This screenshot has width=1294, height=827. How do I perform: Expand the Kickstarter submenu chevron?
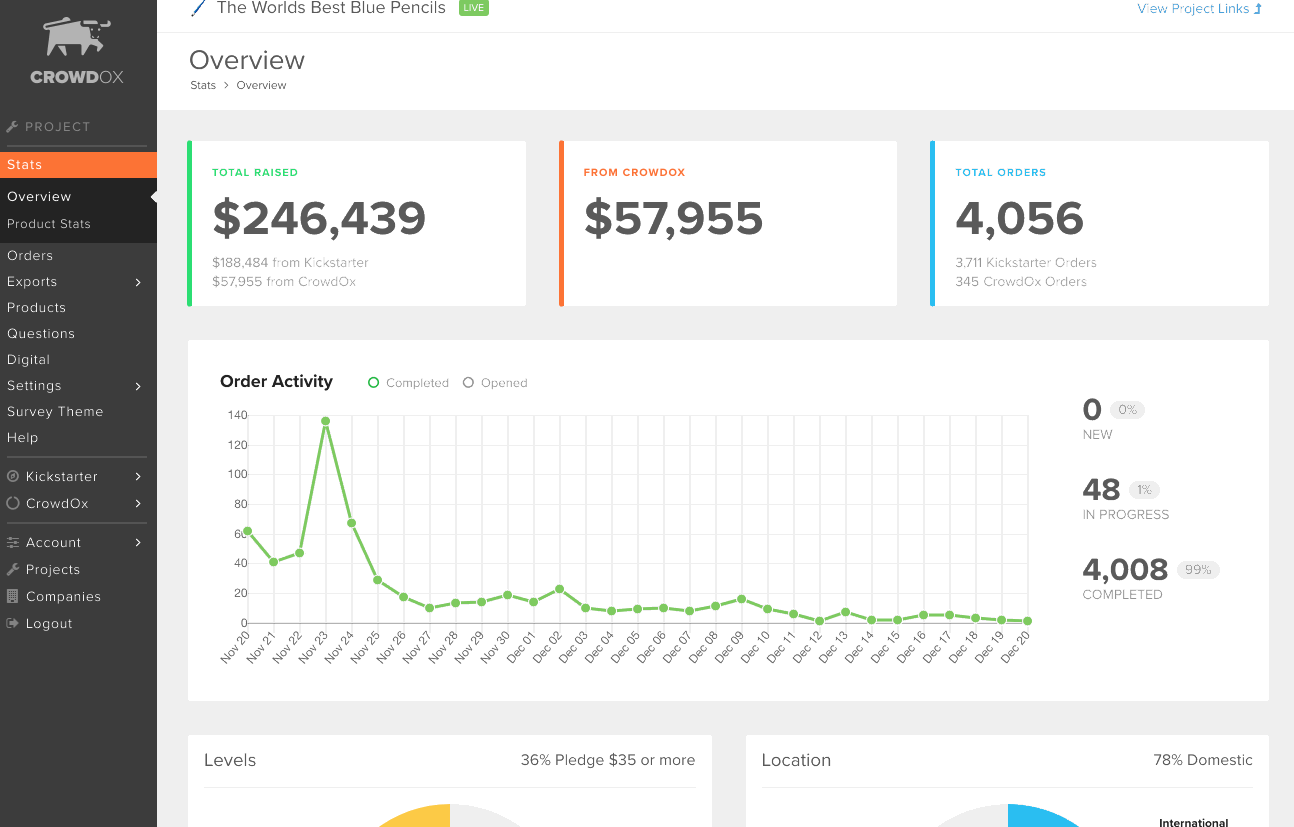click(x=138, y=477)
